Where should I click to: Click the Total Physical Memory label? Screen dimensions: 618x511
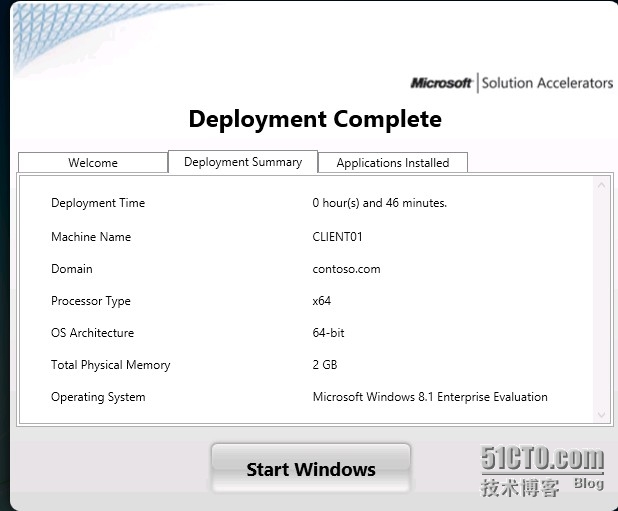tap(111, 365)
